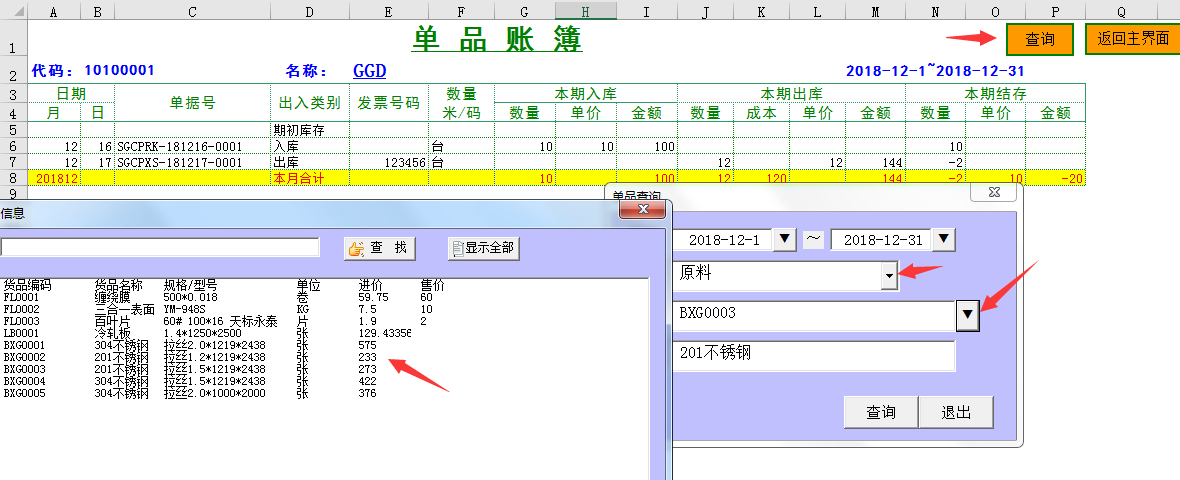Select column header C
Image resolution: width=1180 pixels, height=480 pixels.
[x=193, y=11]
